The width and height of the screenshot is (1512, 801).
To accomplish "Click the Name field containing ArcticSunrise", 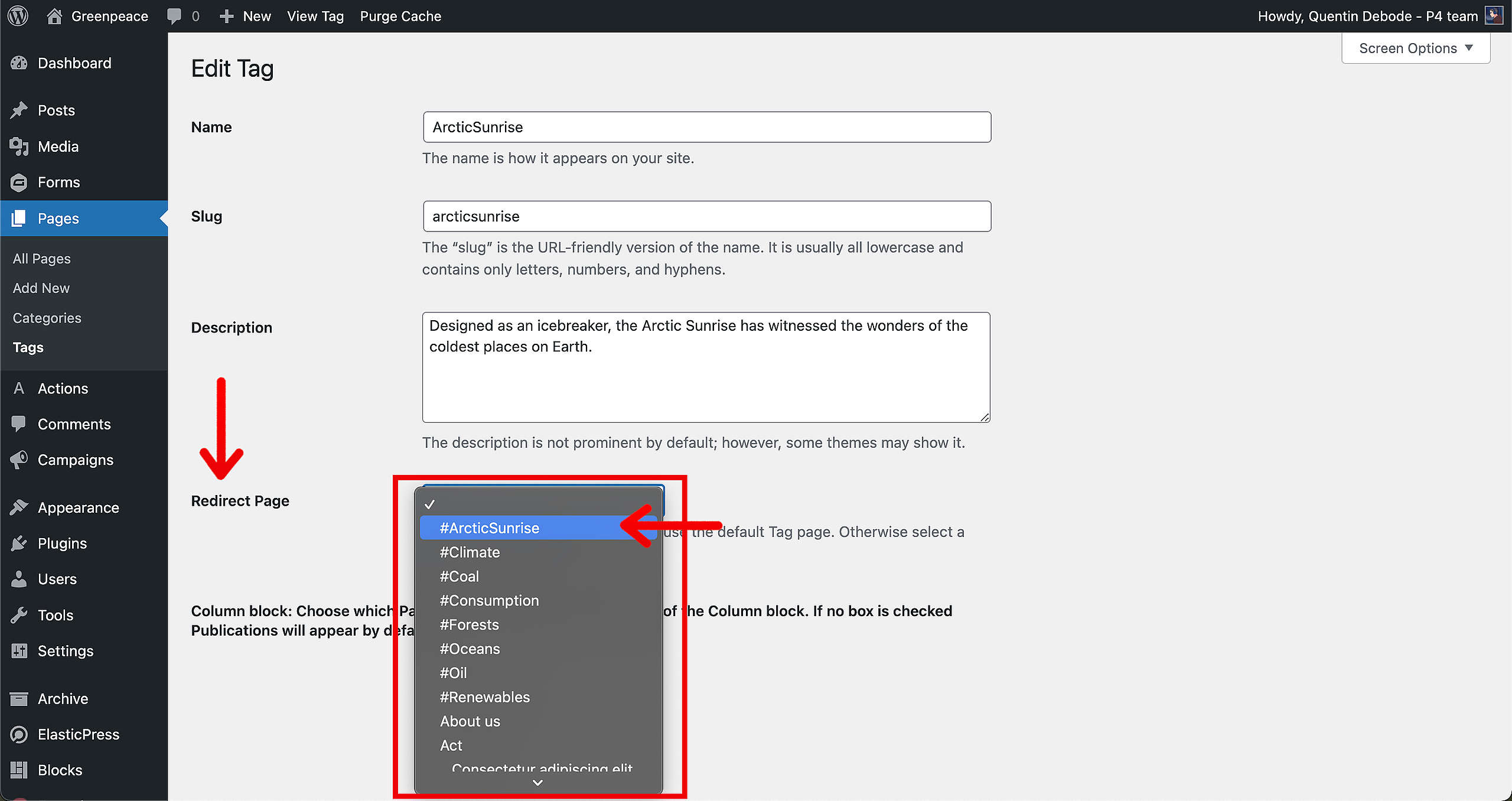I will tap(707, 127).
